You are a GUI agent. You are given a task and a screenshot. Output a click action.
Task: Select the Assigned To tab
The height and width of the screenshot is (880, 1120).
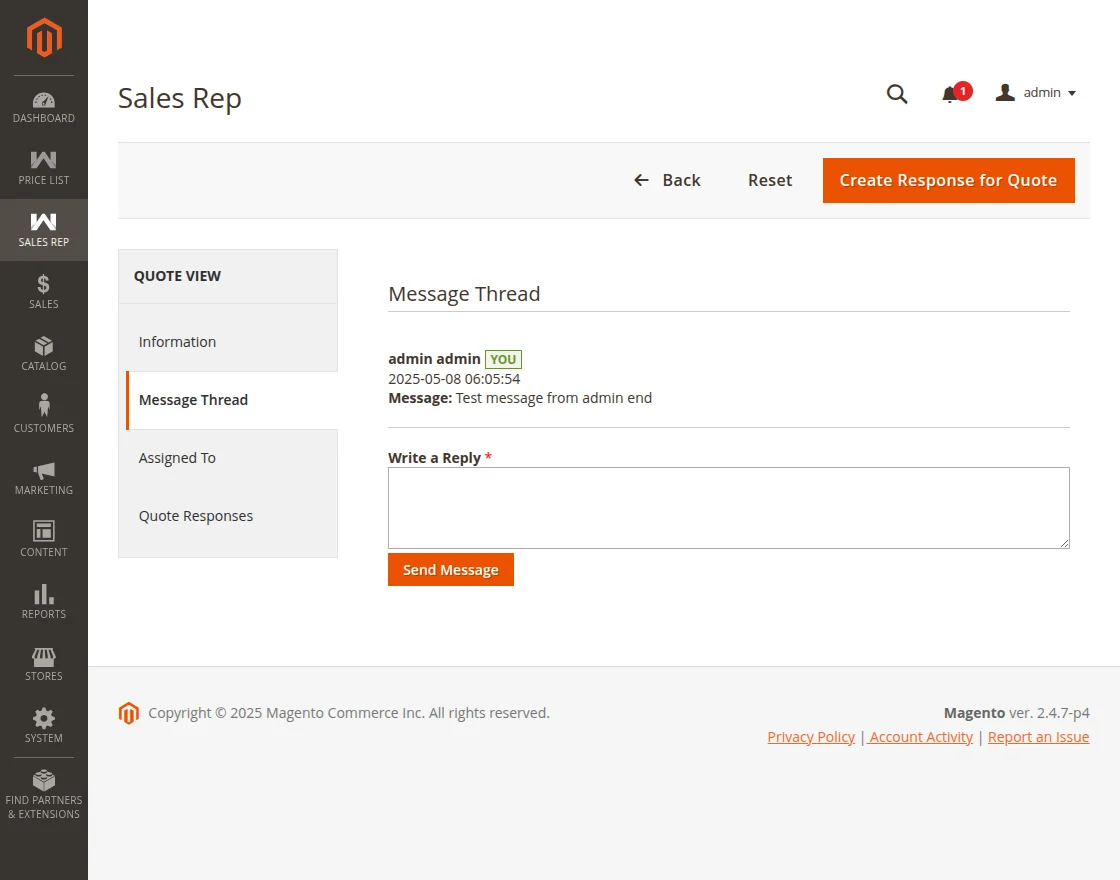pyautogui.click(x=177, y=458)
